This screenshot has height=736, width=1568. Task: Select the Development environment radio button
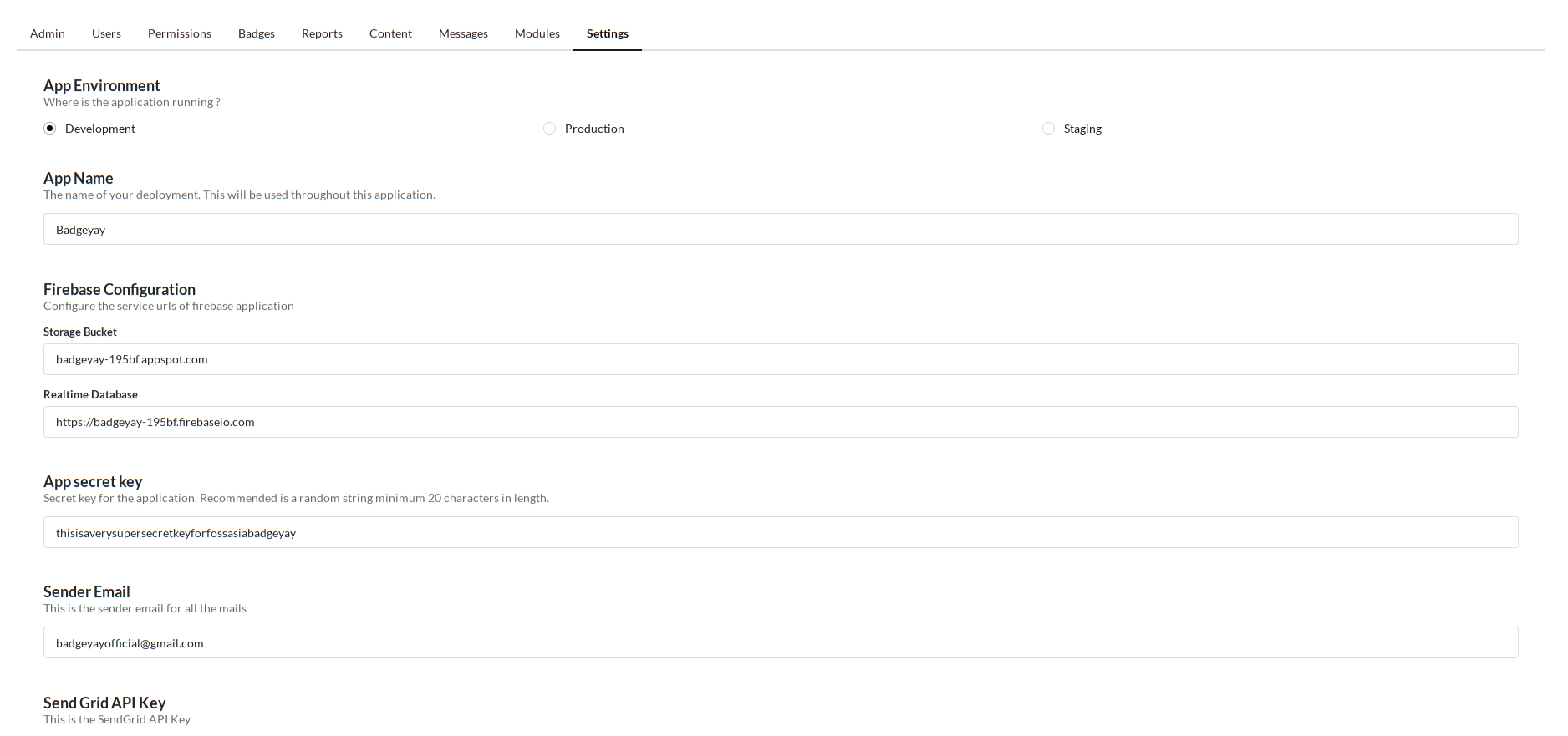[x=50, y=129]
